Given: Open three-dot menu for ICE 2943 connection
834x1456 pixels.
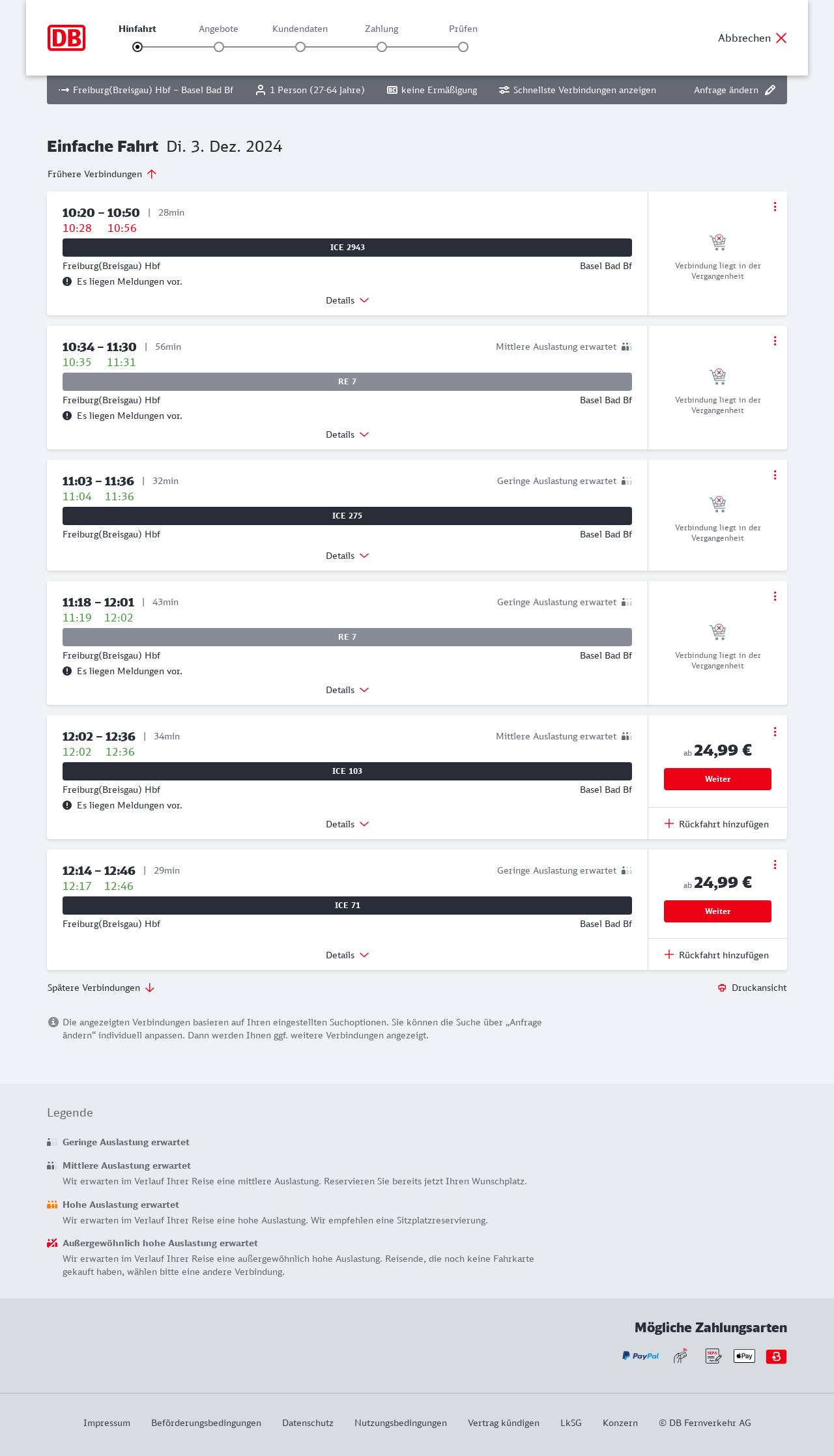Looking at the screenshot, I should tap(775, 207).
